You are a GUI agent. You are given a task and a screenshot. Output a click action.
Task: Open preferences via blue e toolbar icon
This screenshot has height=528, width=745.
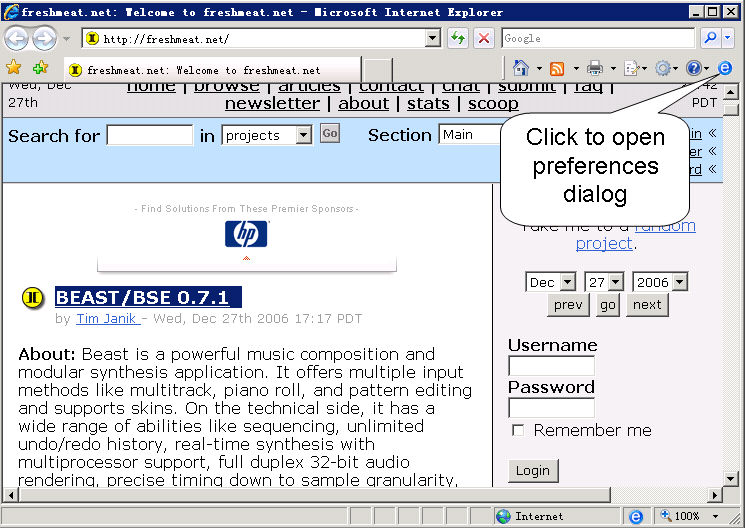click(725, 68)
